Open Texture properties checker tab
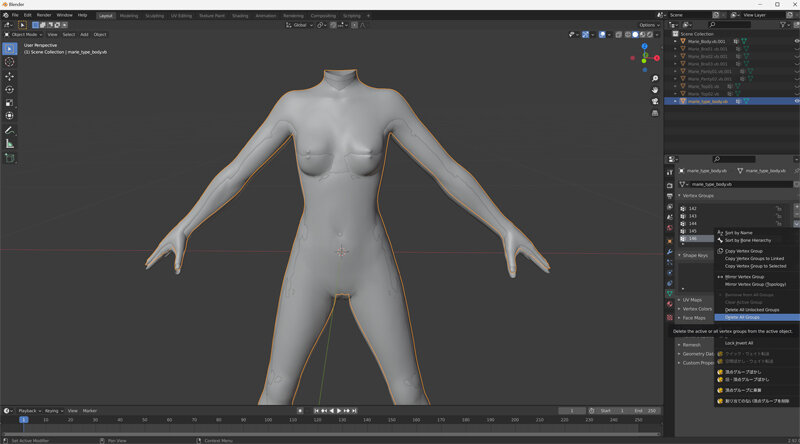Screen dimensions: 800x444 click(669, 317)
